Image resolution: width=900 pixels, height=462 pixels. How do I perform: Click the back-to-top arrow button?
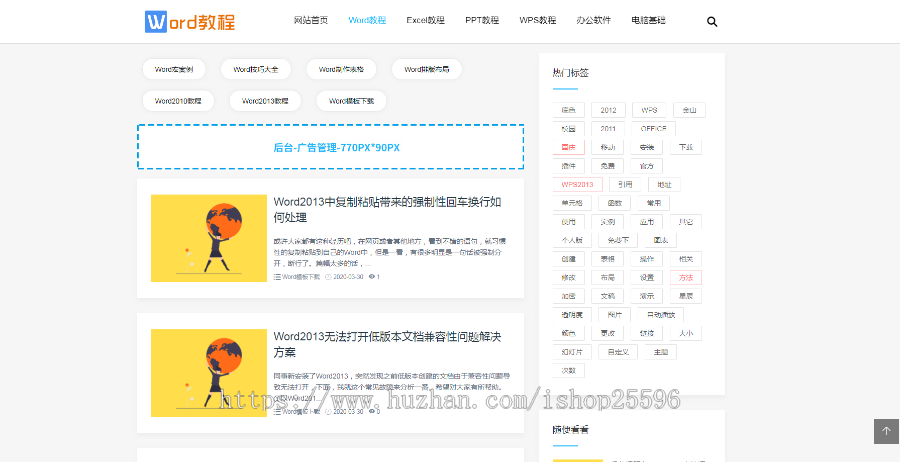pos(886,431)
